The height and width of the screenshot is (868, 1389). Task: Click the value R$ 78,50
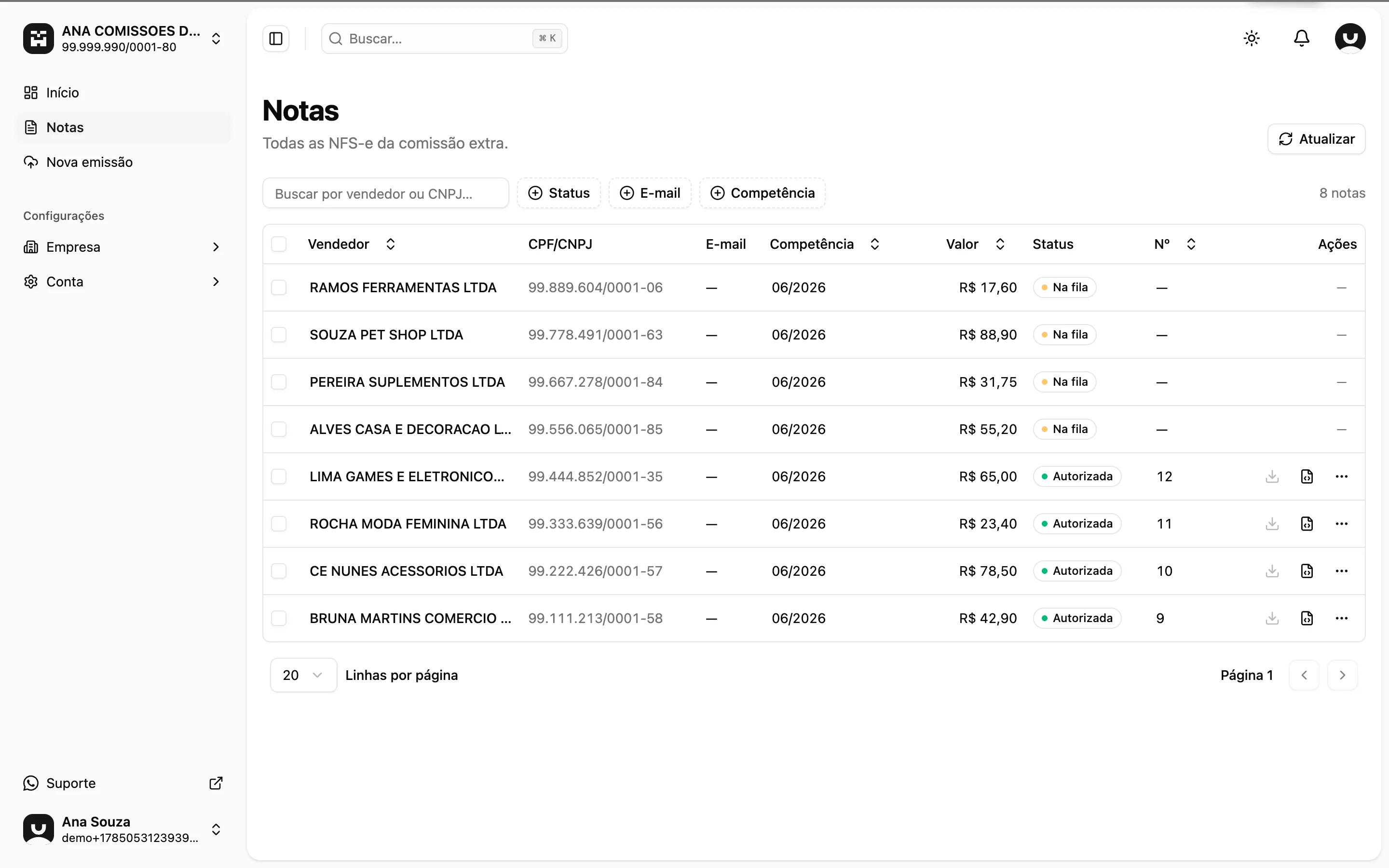[988, 571]
